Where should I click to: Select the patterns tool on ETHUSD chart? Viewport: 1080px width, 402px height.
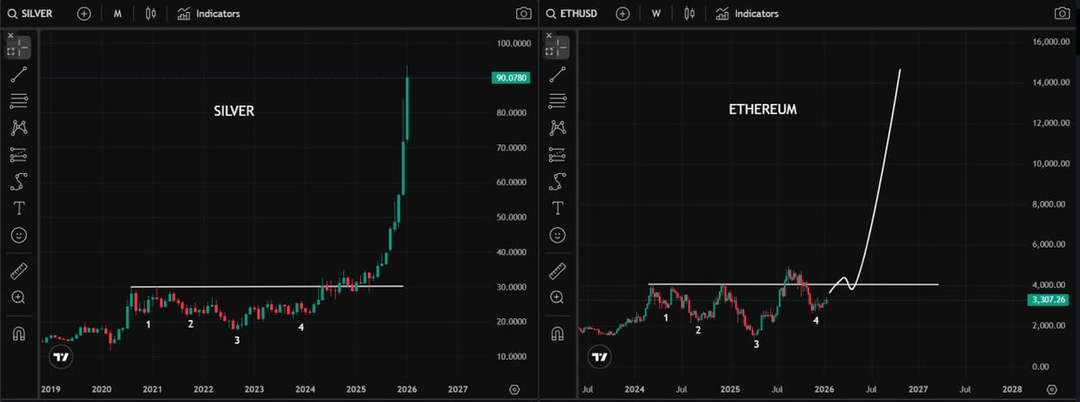[558, 127]
